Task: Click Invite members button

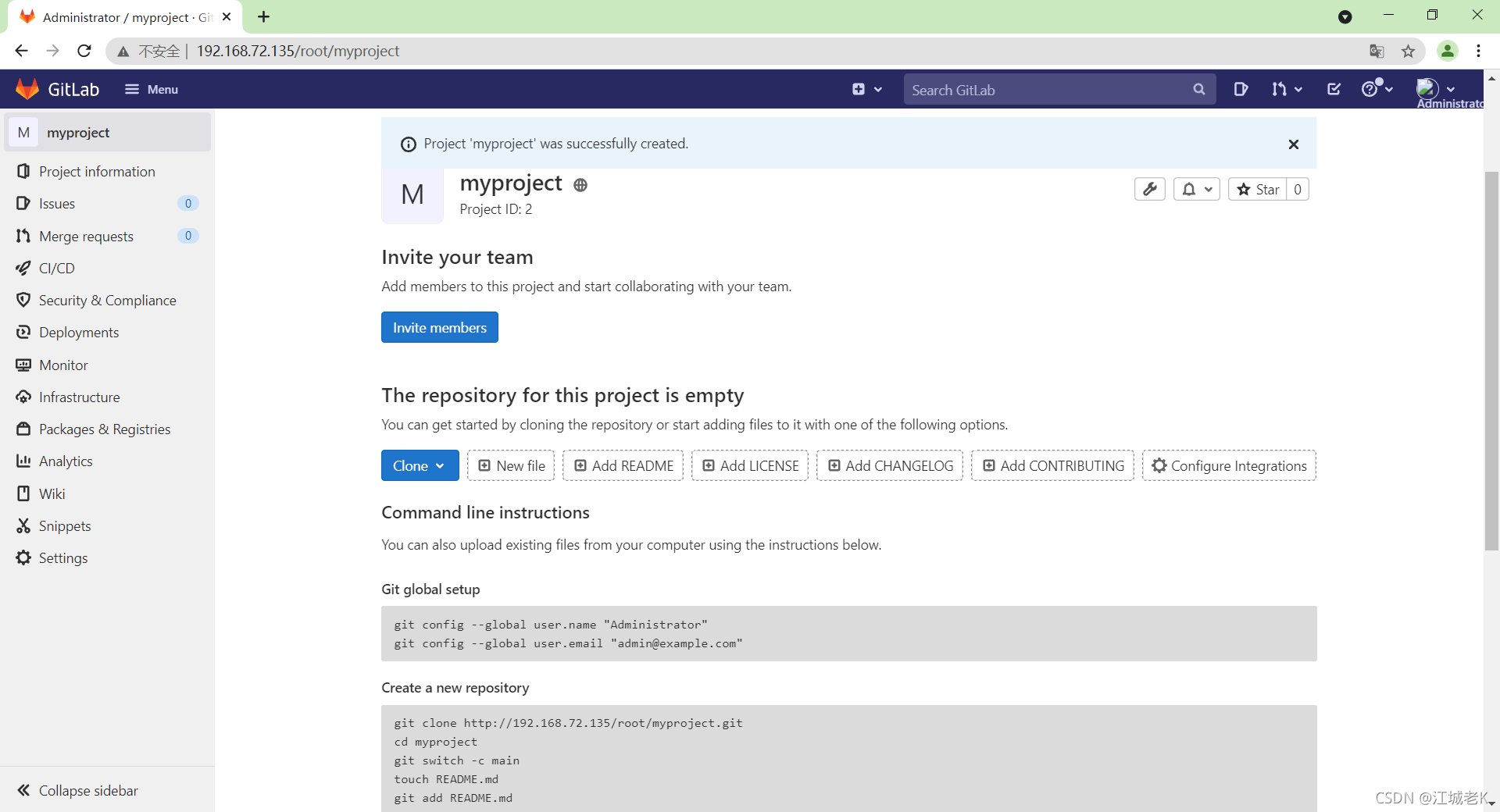Action: [439, 327]
